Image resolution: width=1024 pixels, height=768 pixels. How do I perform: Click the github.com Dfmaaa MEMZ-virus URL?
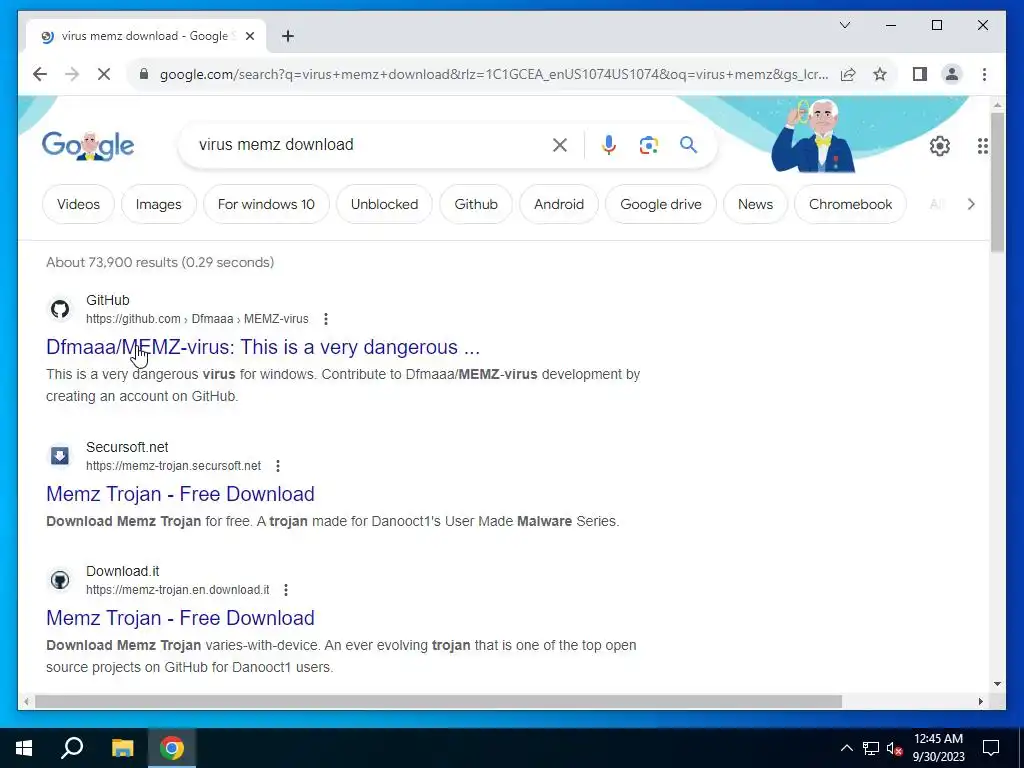coord(197,319)
